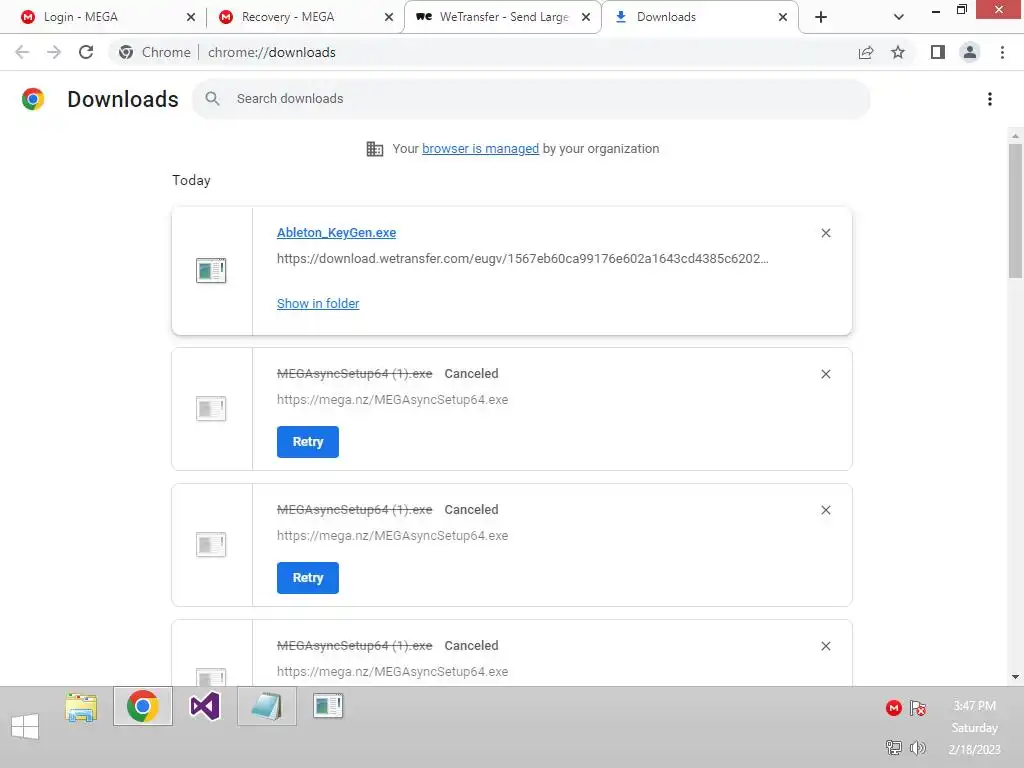The width and height of the screenshot is (1024, 768).
Task: Open Chrome's main three-dot menu
Action: [x=1002, y=52]
